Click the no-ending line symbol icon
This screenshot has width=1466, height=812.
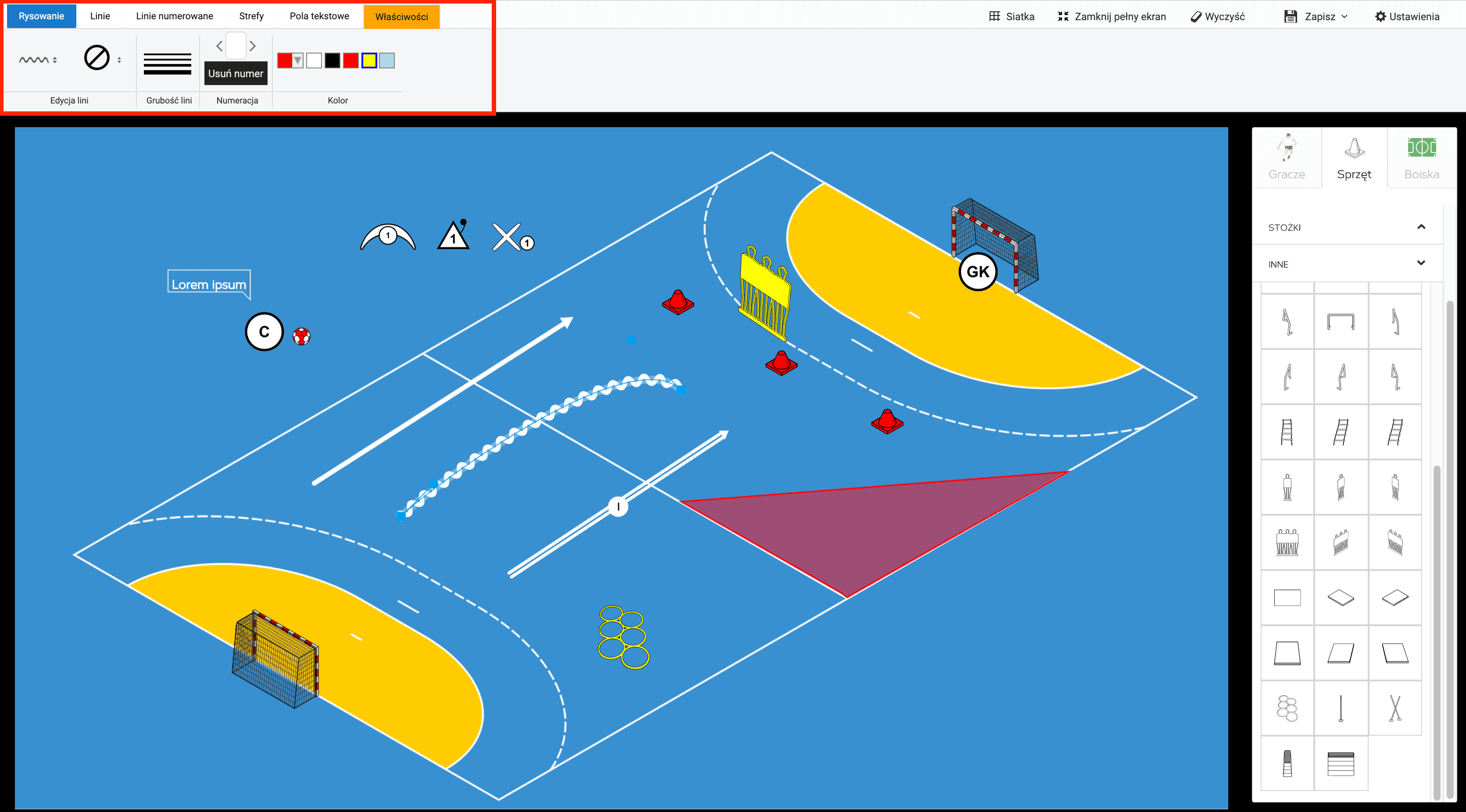97,58
